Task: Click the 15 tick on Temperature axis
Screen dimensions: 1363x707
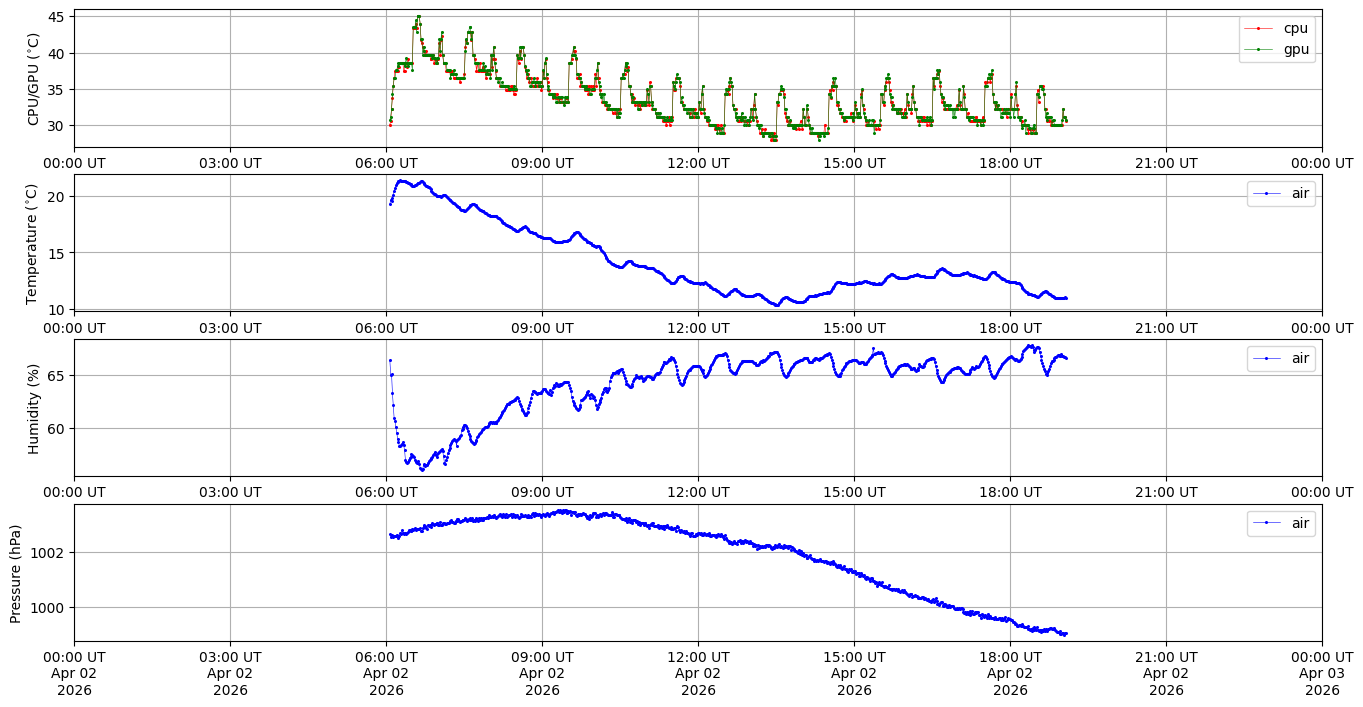Action: coord(55,253)
